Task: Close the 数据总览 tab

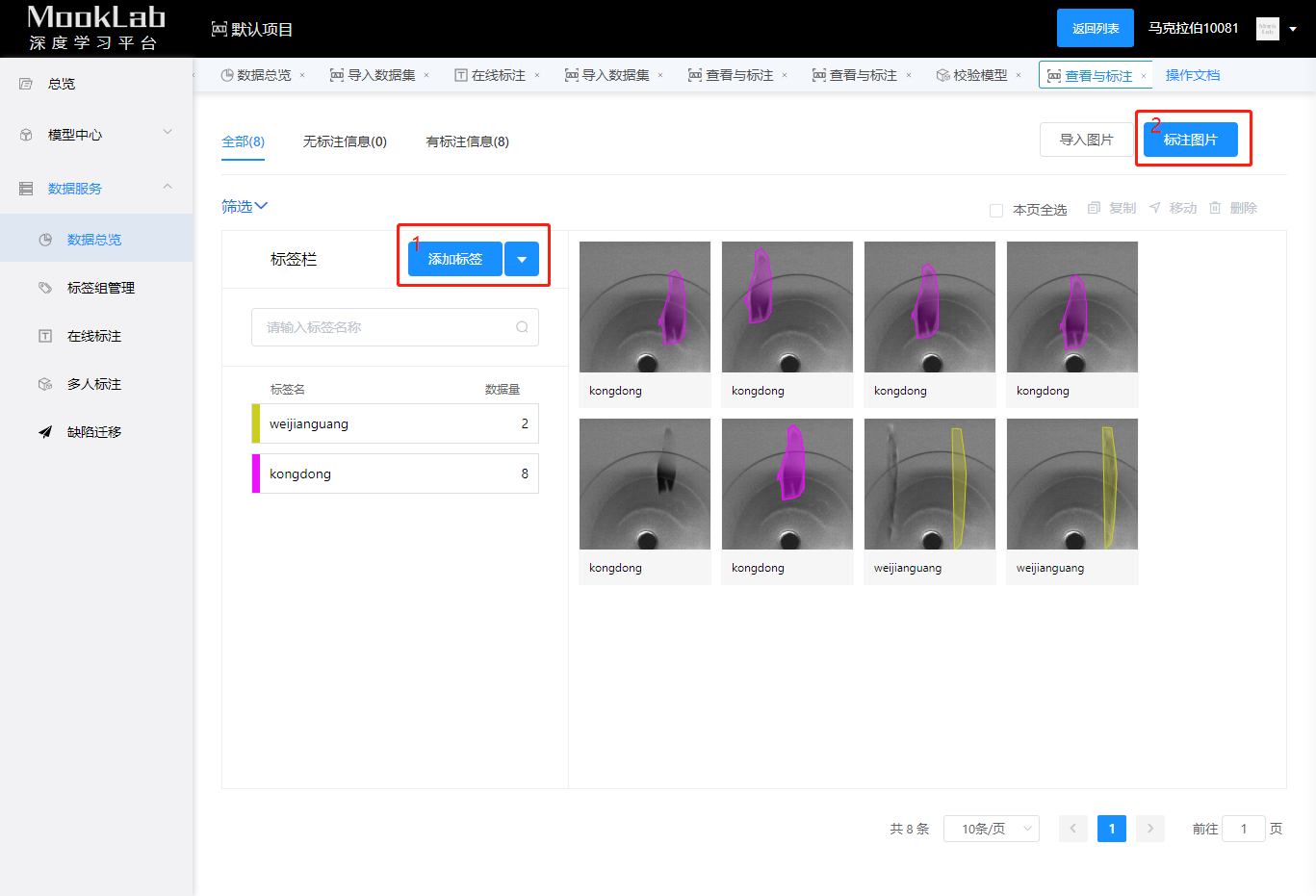Action: (302, 75)
